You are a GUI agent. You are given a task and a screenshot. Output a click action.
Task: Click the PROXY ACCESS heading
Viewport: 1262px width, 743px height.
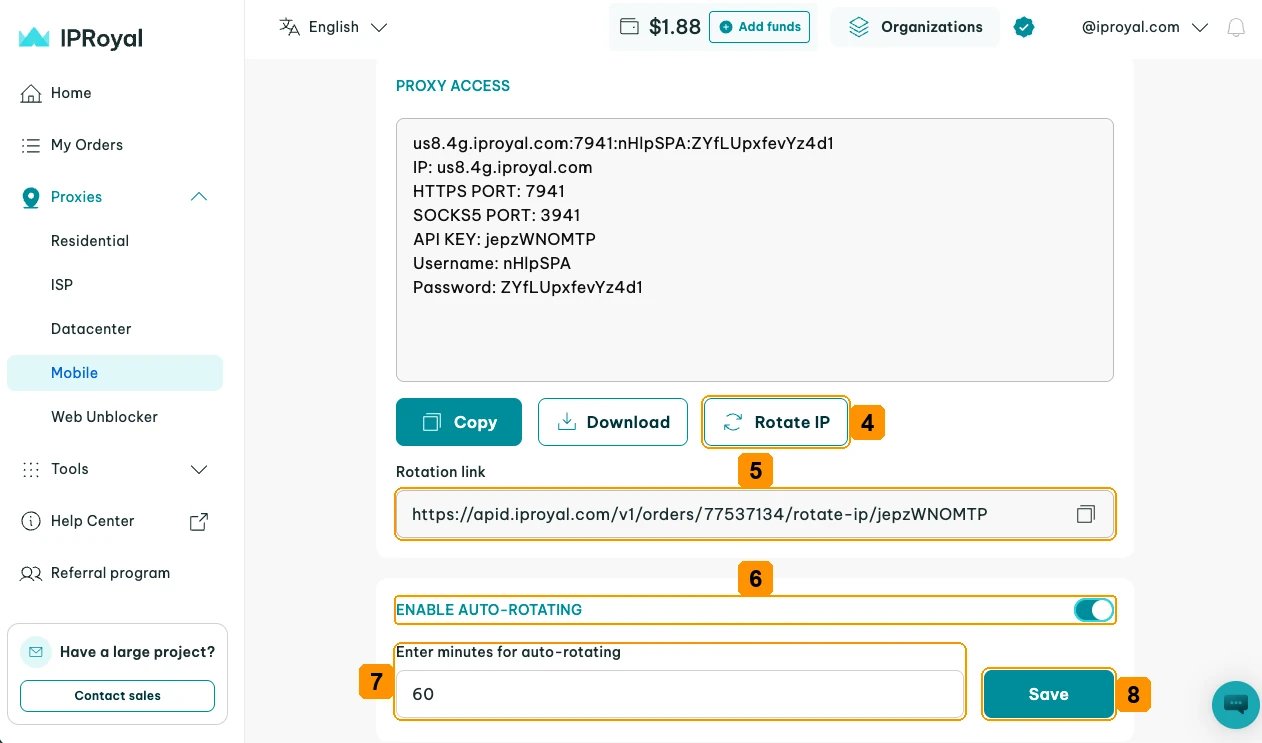click(x=453, y=86)
